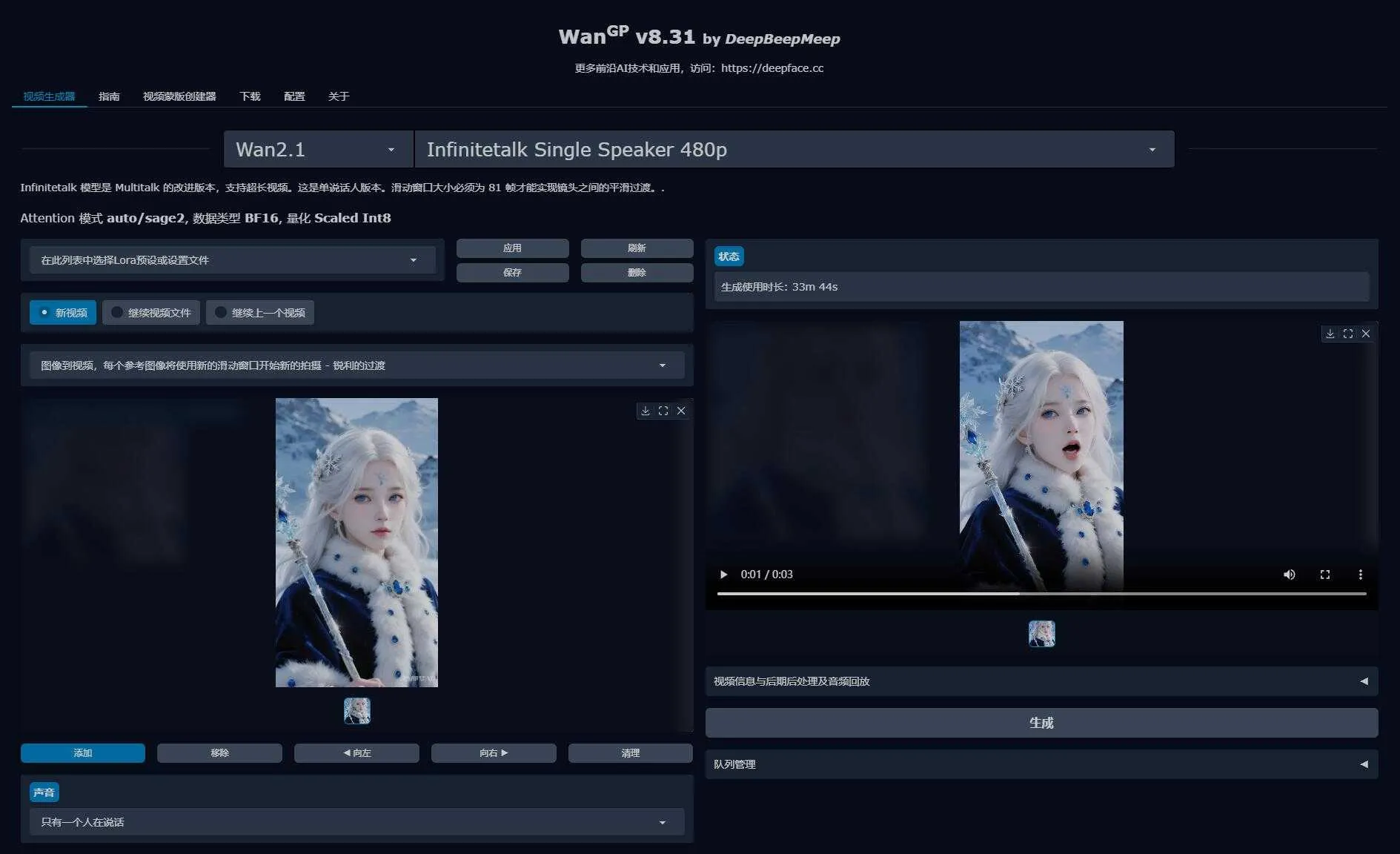Open the Infinitetalk Single Speaker 480p dropdown

[794, 150]
